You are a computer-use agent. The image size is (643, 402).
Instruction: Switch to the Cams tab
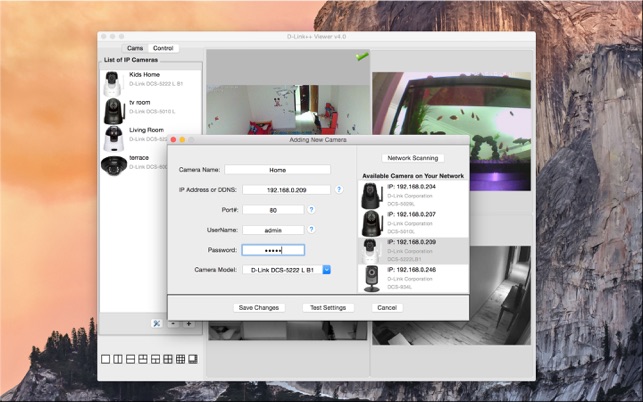coord(135,48)
